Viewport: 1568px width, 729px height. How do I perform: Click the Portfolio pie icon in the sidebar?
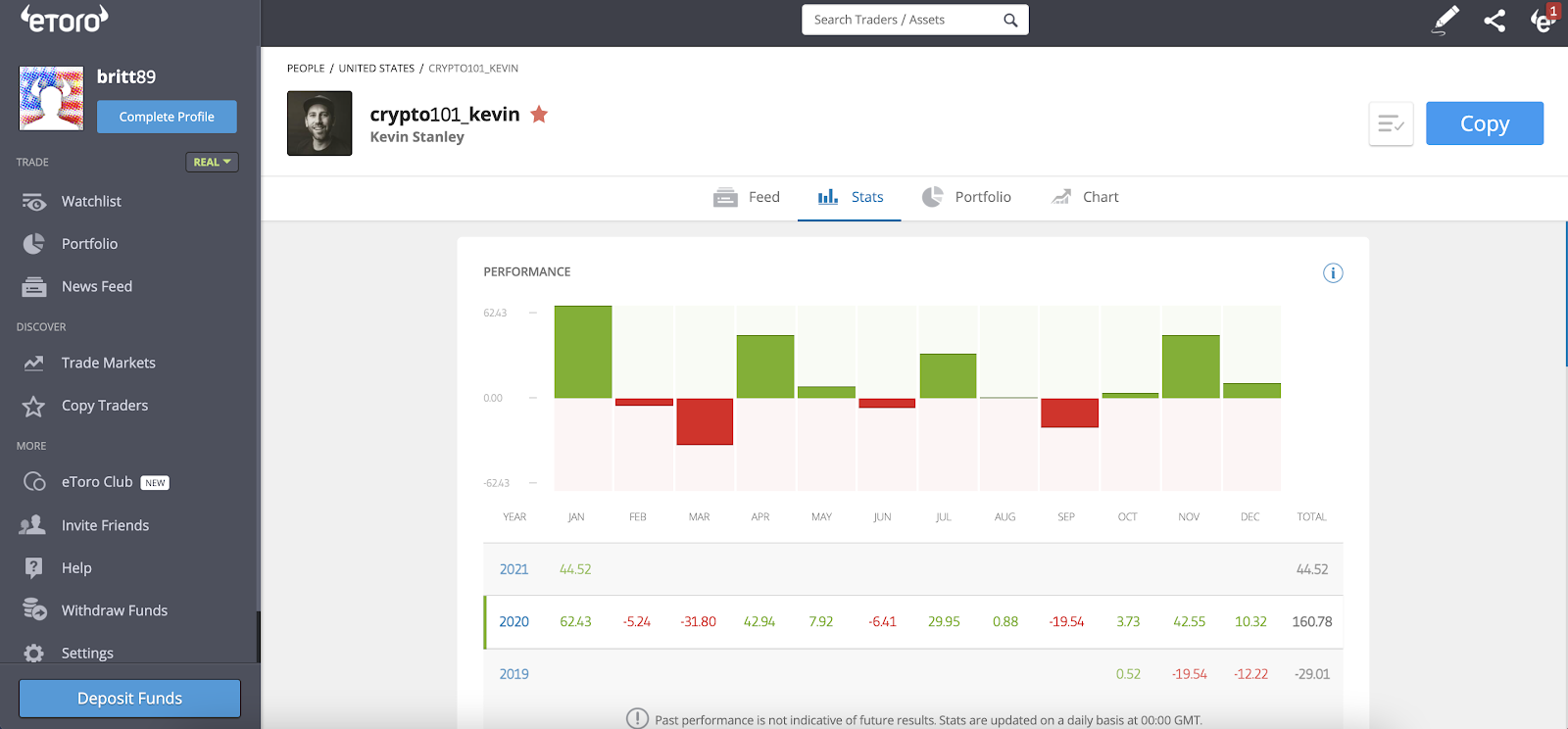(34, 244)
